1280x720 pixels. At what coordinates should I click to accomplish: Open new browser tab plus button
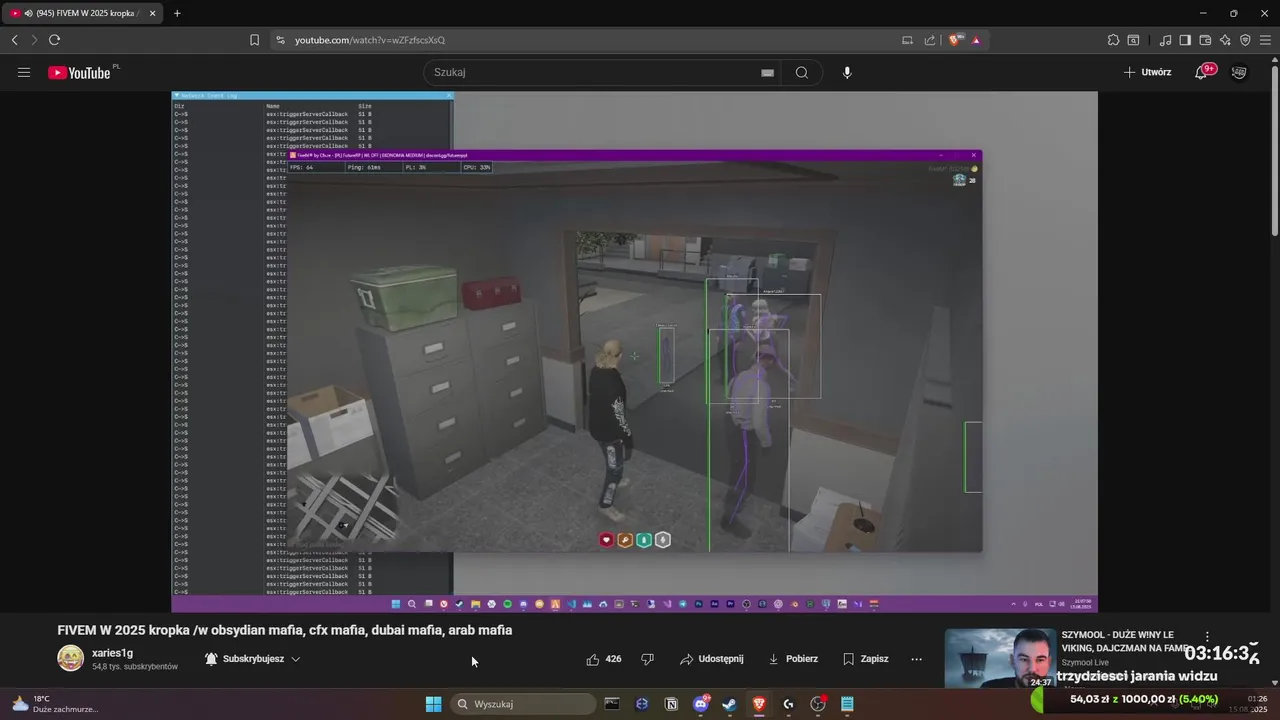coord(177,13)
